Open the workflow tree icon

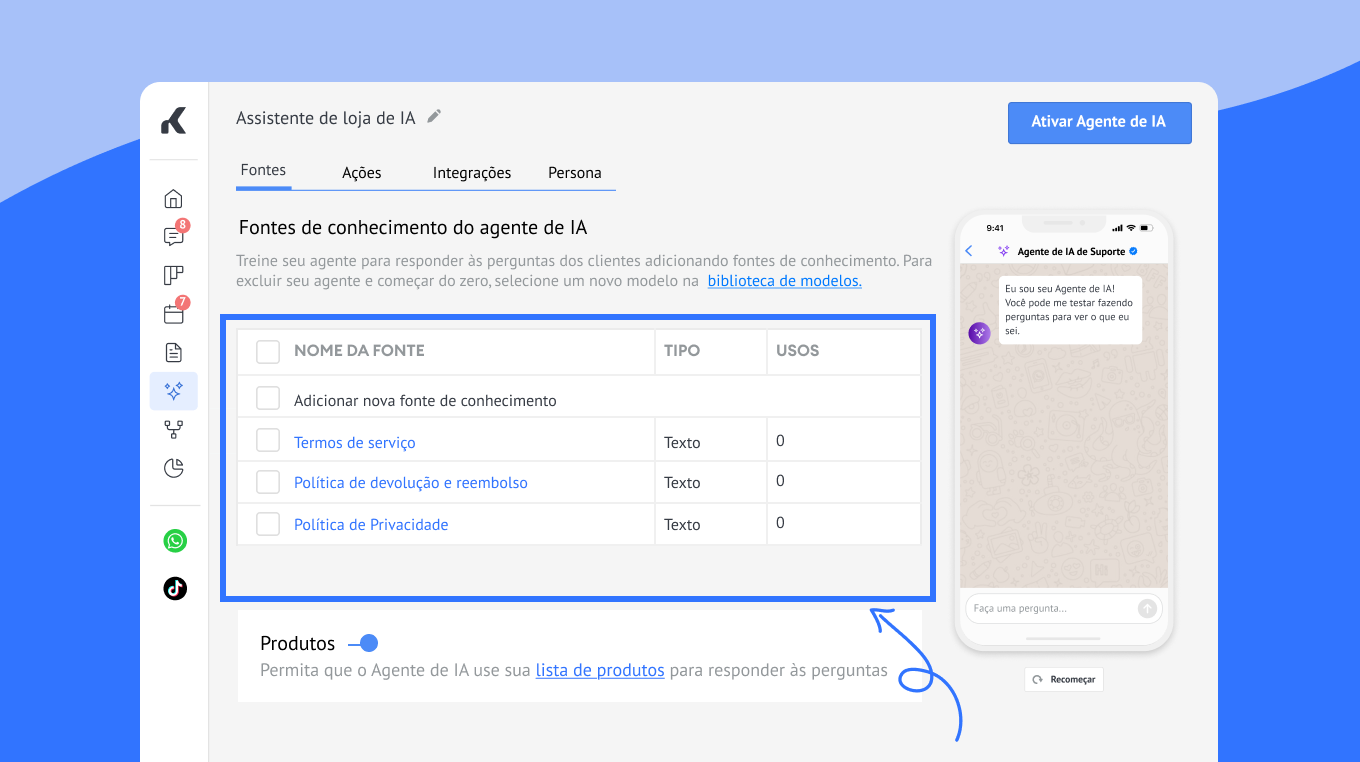coord(174,430)
